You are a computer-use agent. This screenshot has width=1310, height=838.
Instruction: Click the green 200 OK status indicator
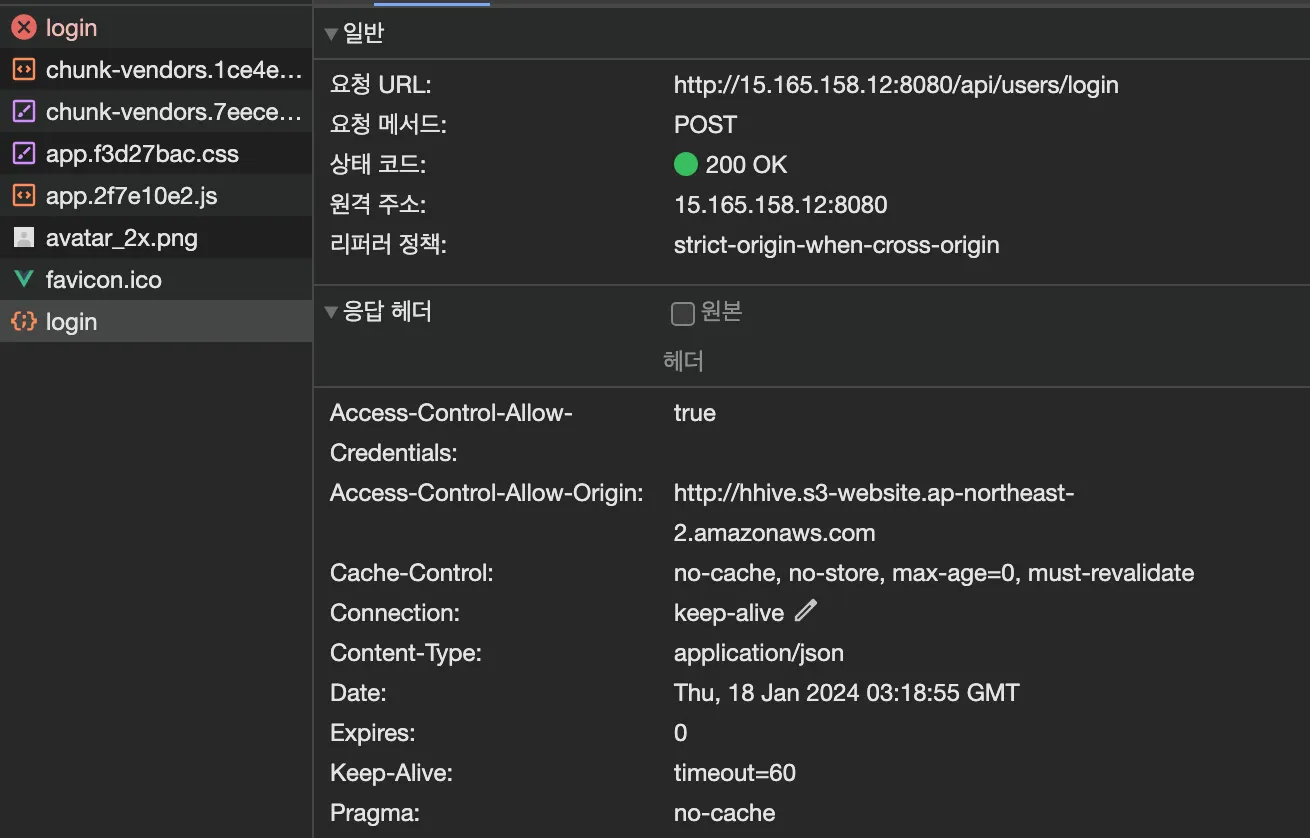tap(685, 164)
